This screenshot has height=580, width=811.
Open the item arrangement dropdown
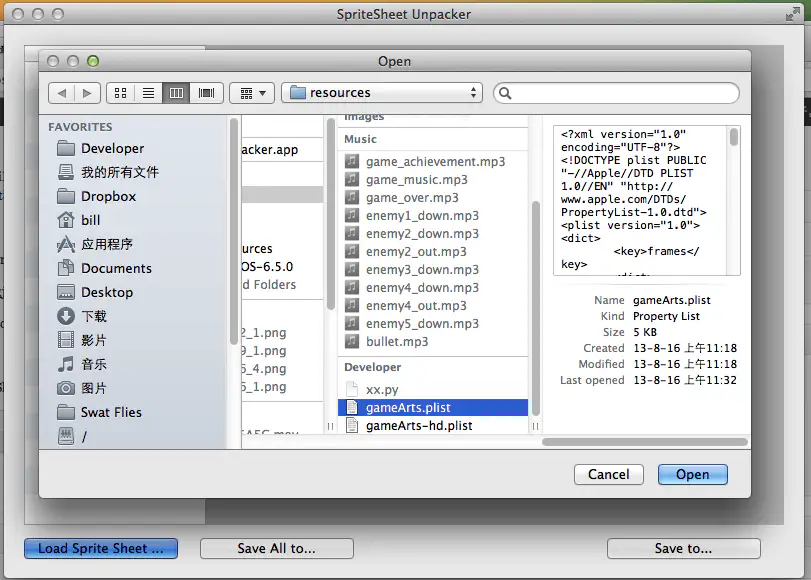[252, 93]
